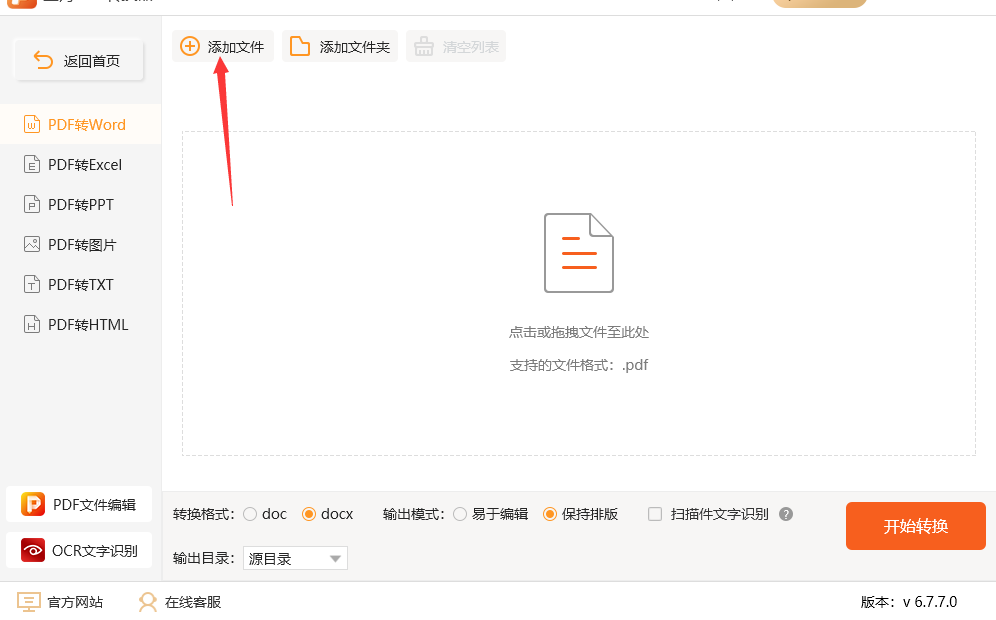996x620 pixels.
Task: Click the 添加文件夹 folder icon
Action: (300, 46)
